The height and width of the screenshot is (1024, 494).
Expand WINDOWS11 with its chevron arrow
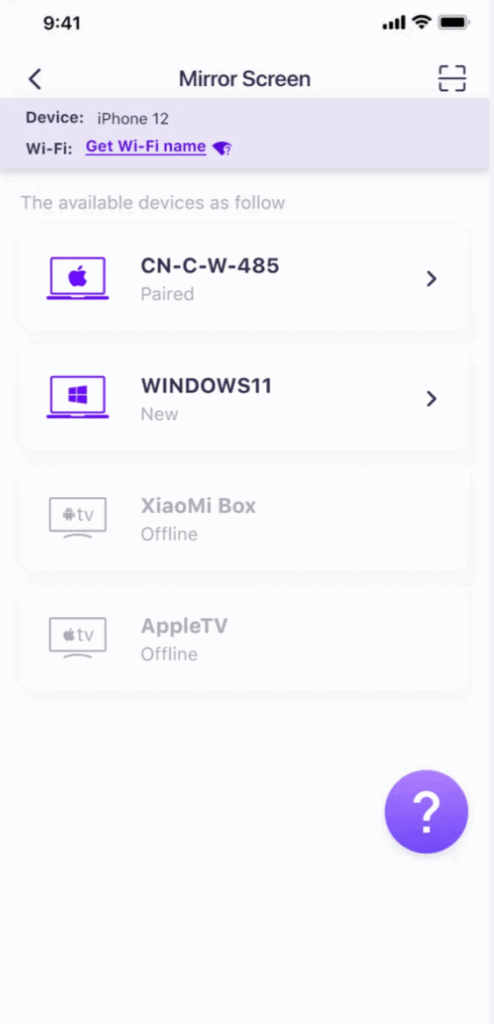point(431,399)
